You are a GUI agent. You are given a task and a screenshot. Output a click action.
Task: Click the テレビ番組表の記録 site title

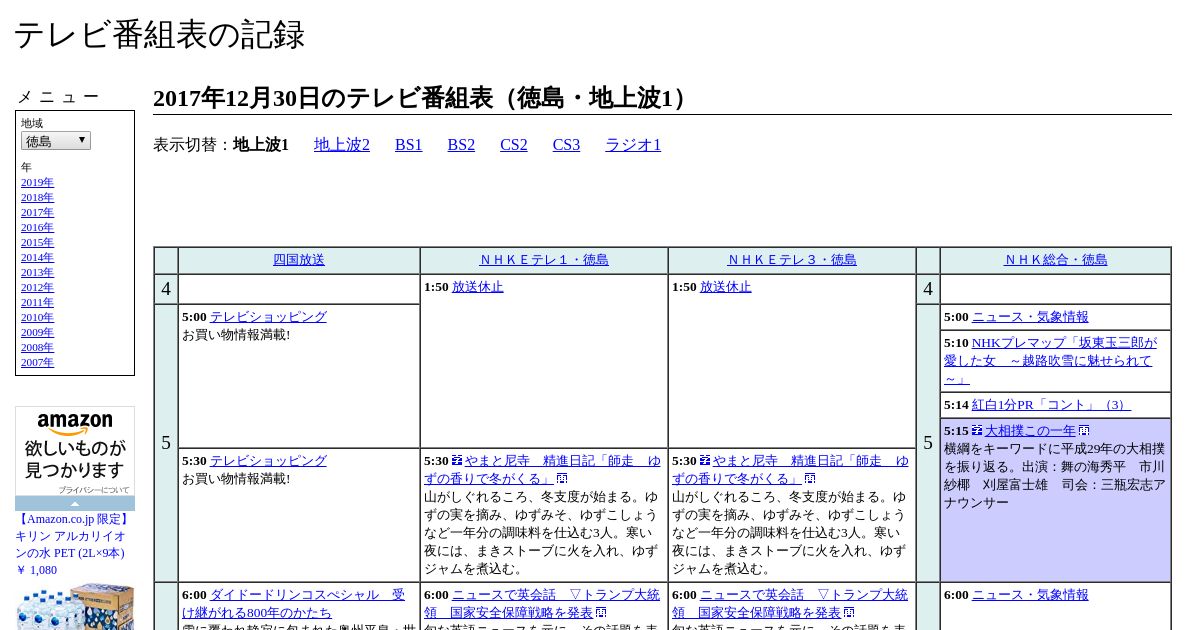[159, 35]
